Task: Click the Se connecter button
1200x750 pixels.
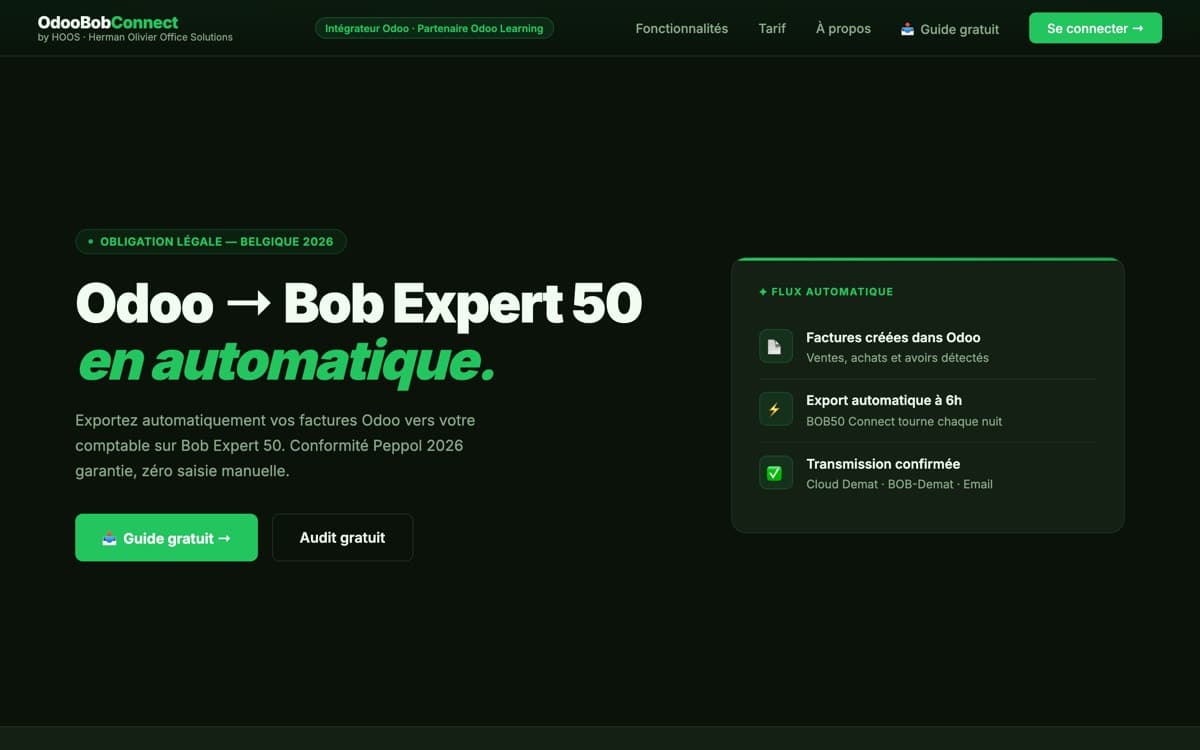Action: click(1095, 28)
